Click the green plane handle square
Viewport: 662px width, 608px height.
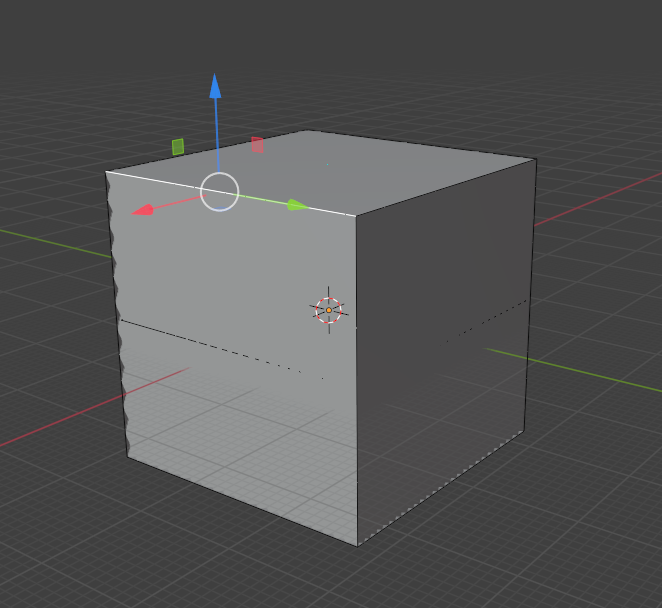tap(178, 147)
